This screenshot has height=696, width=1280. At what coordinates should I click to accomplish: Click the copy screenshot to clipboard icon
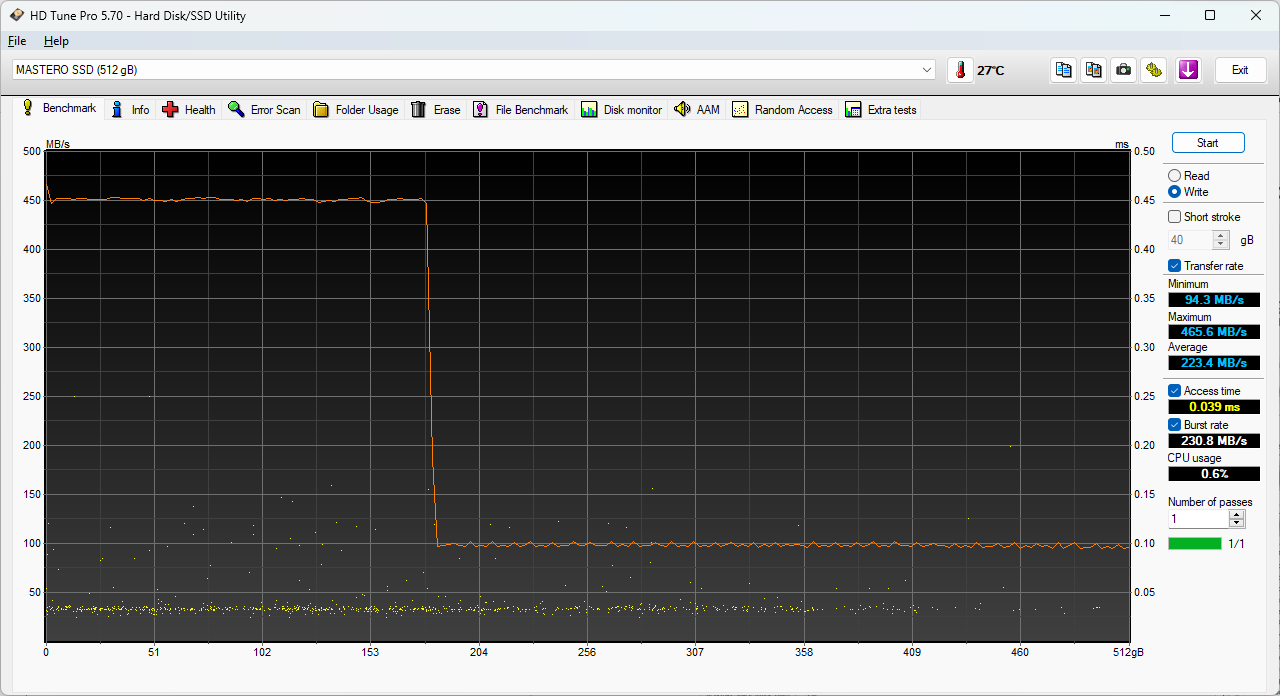pos(1094,70)
